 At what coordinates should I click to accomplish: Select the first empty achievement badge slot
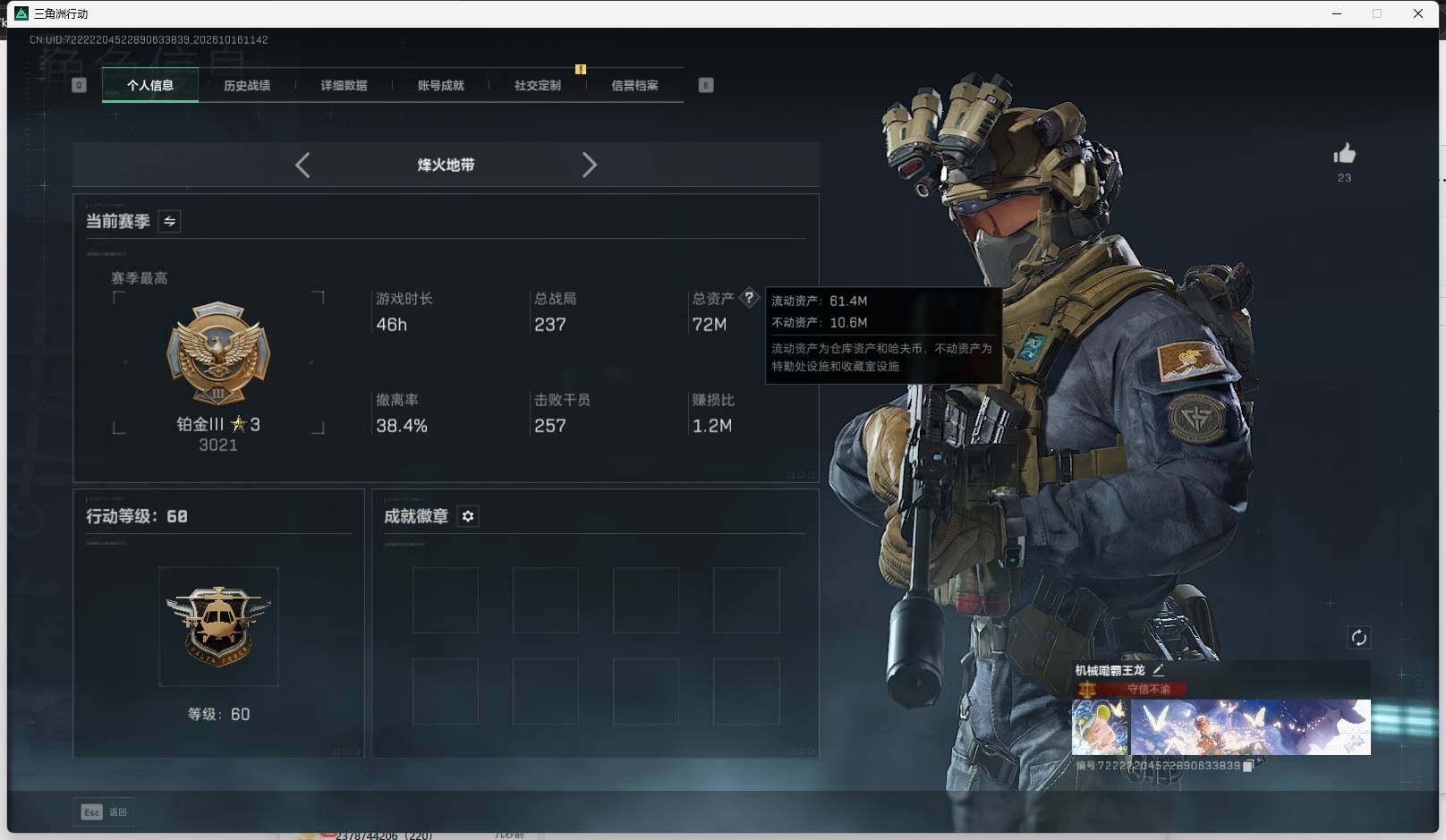pos(446,600)
